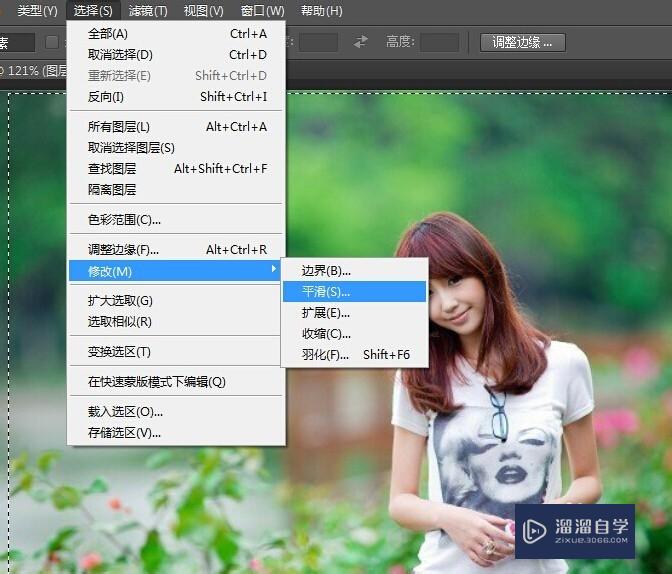
Task: Open 调整边缘(F)... from the menu
Action: tap(176, 250)
